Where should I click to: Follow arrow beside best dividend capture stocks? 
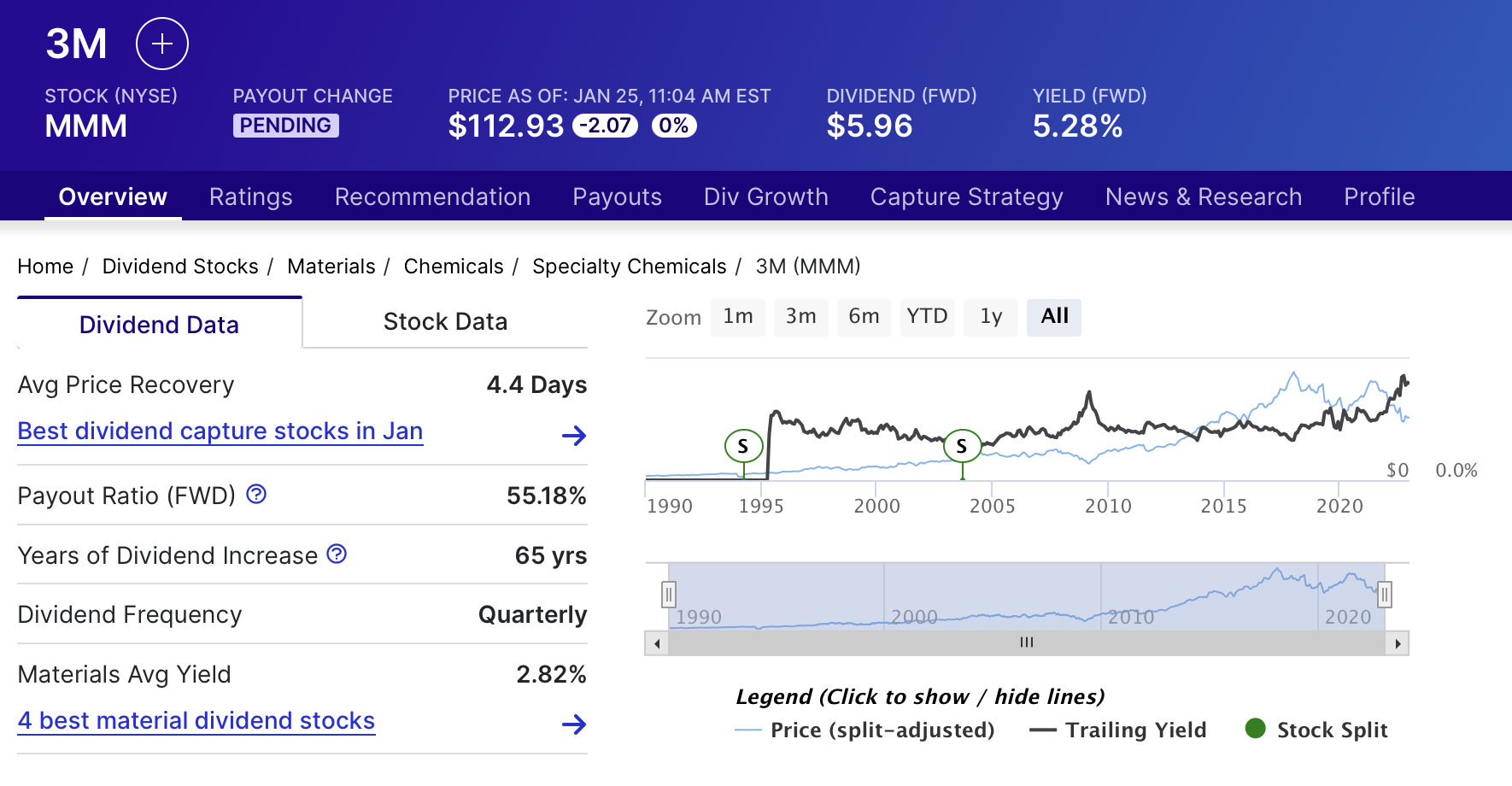pyautogui.click(x=574, y=436)
